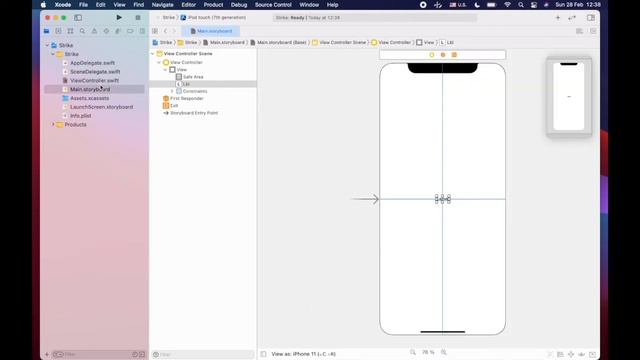Click the Exit dock icon above canvas
The image size is (640, 360).
pyautogui.click(x=454, y=55)
